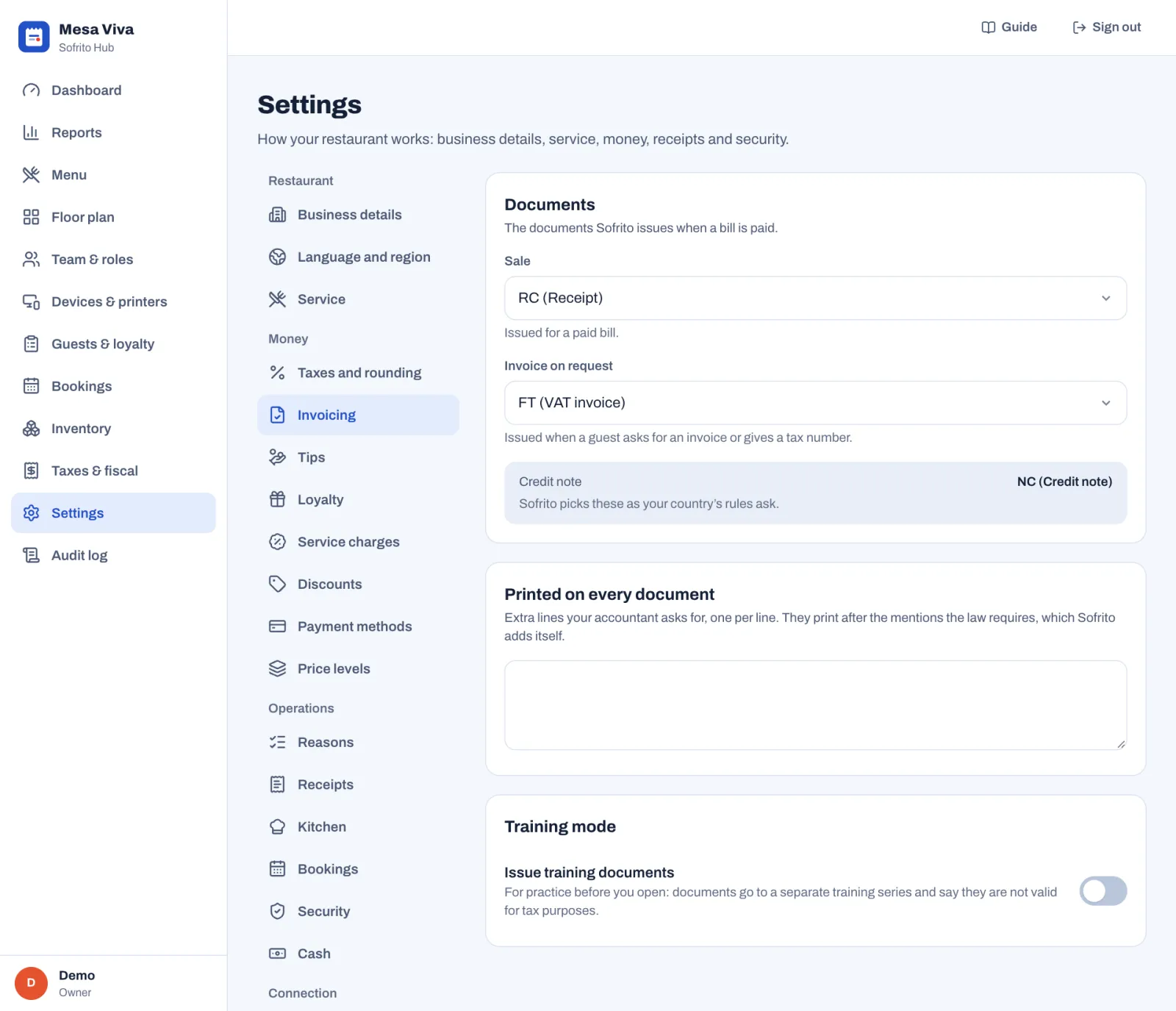Open the Sale document dropdown
This screenshot has height=1011, width=1176.
[x=815, y=298]
